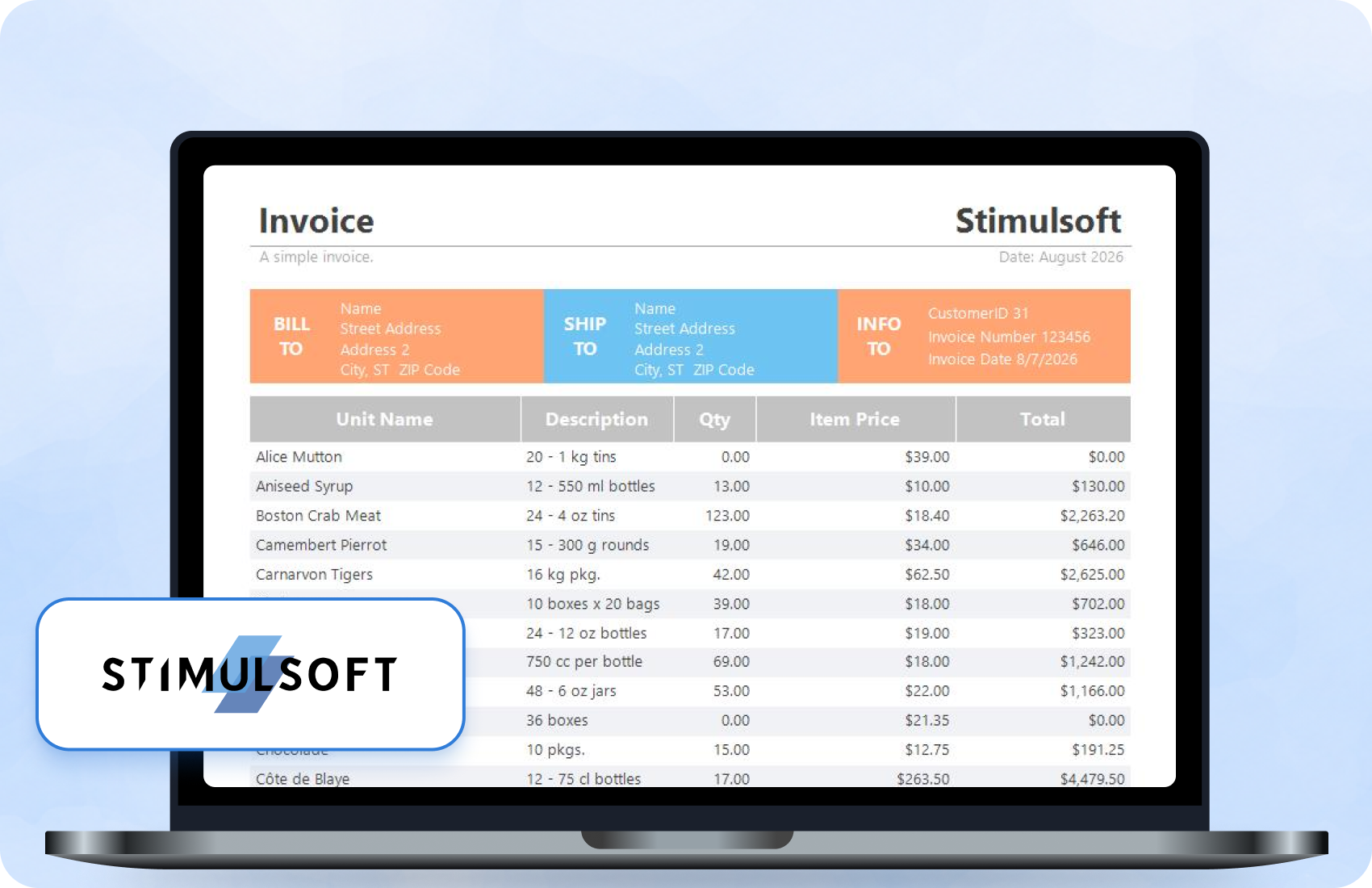Click item price "$21.35" in 36 boxes row

point(927,720)
